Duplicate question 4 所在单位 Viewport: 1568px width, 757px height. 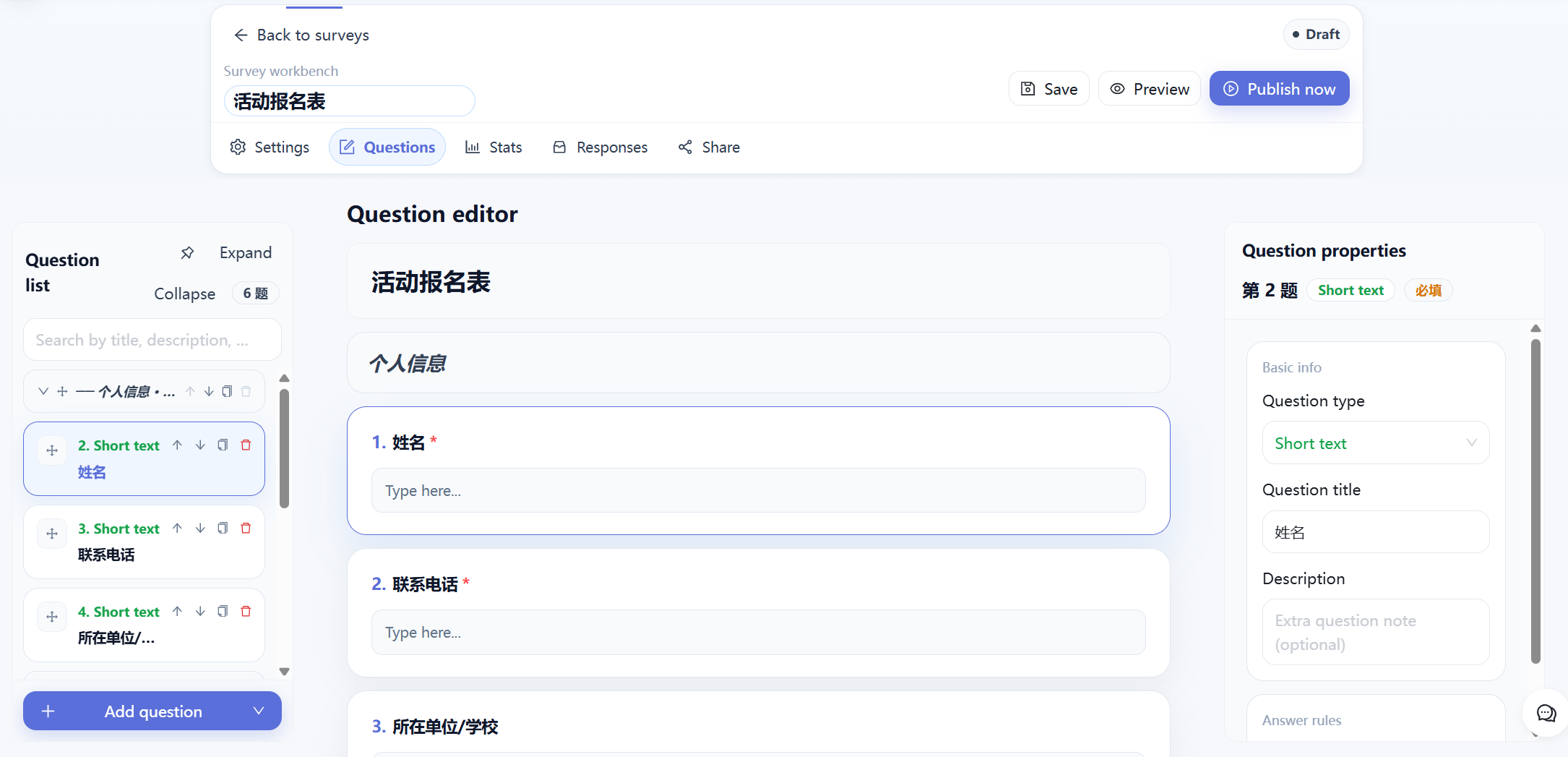pyautogui.click(x=223, y=612)
